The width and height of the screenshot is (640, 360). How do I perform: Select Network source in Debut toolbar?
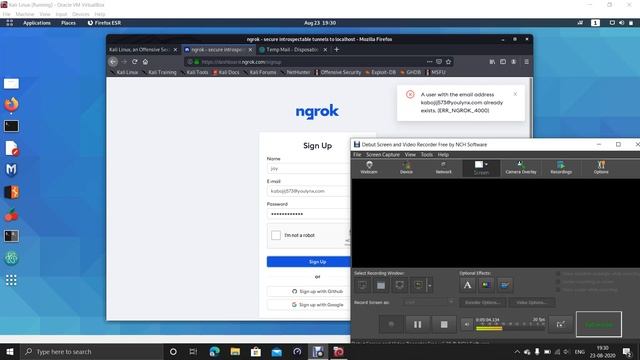point(443,168)
